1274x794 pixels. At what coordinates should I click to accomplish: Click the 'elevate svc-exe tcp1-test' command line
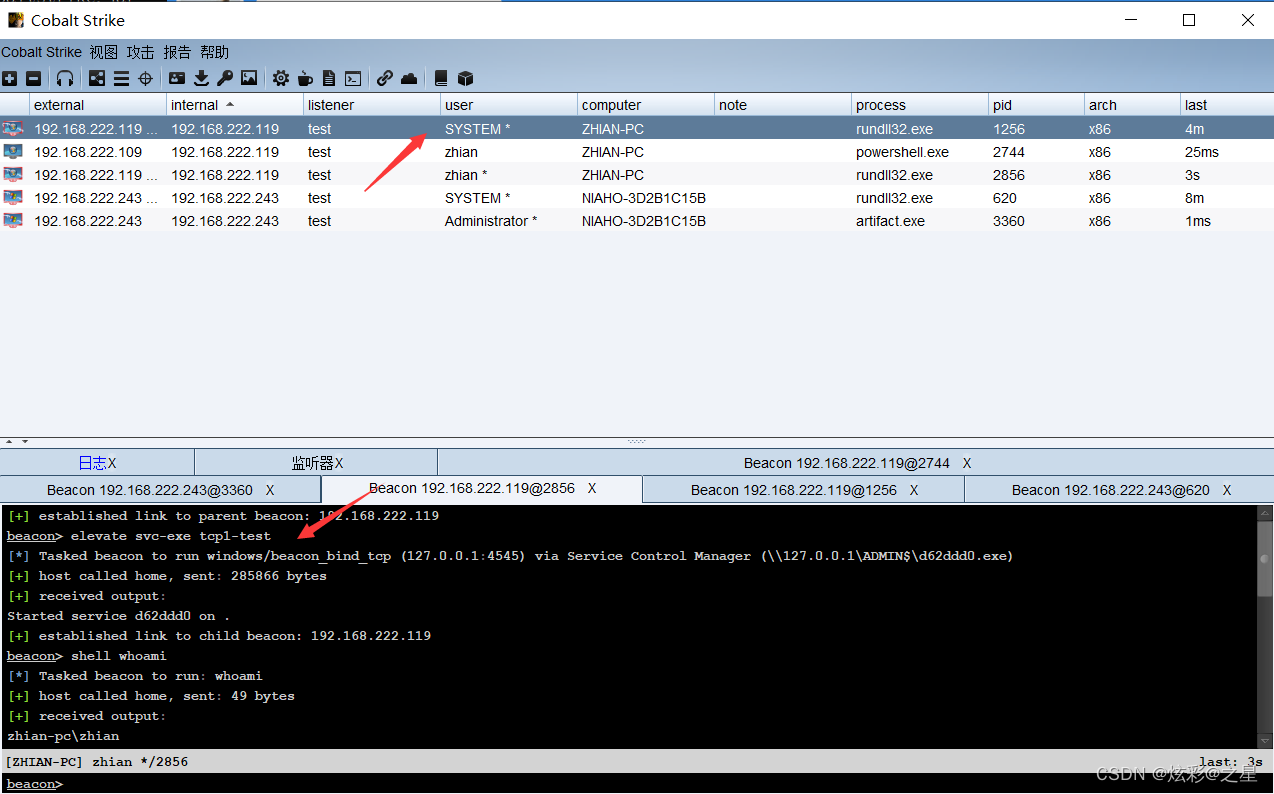[x=139, y=536]
